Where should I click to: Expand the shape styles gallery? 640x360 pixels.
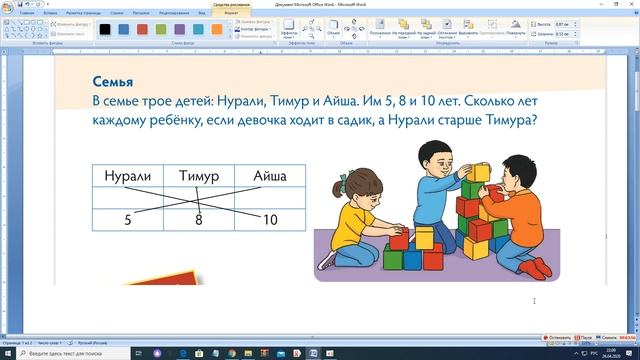pyautogui.click(x=229, y=37)
